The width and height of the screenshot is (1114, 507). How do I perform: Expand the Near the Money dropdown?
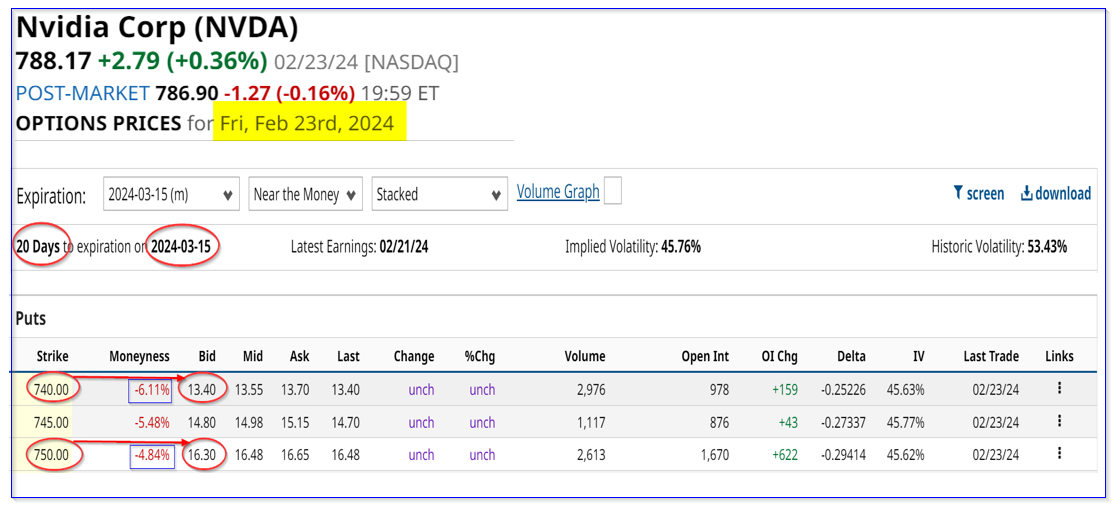tap(305, 195)
